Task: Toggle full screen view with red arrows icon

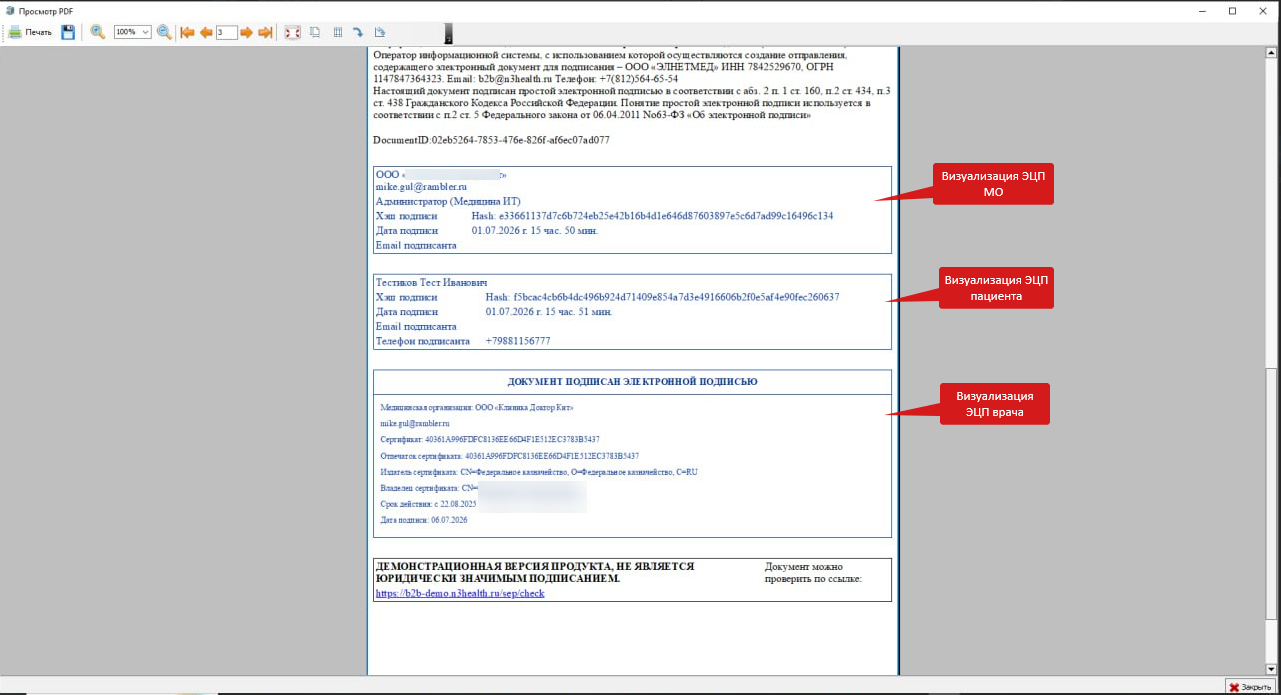Action: click(293, 32)
